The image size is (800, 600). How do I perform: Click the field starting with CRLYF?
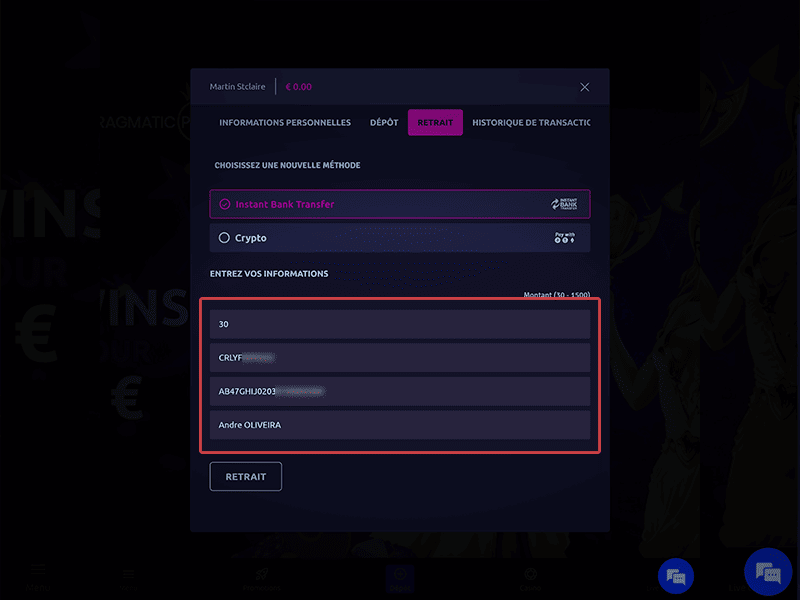[400, 358]
